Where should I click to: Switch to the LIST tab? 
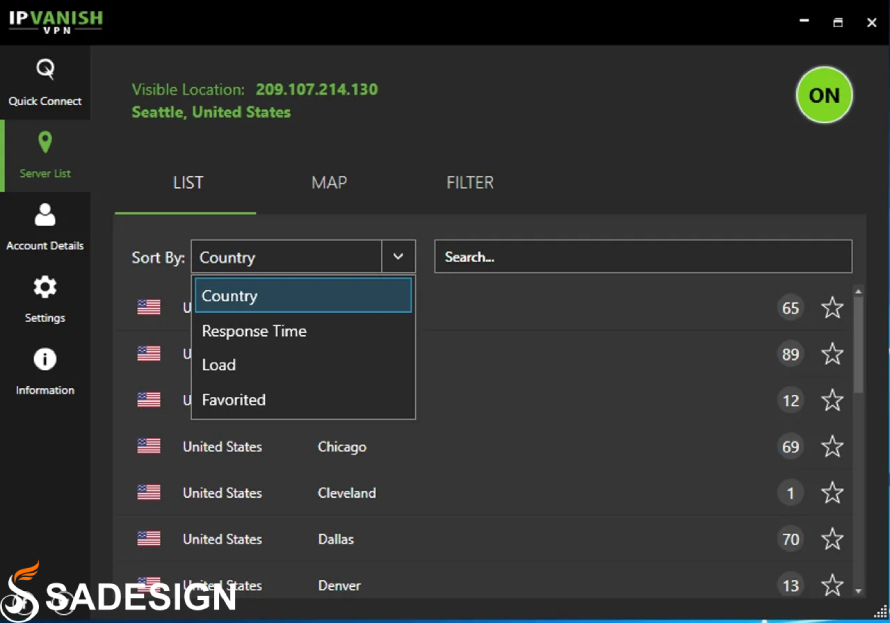pos(188,183)
